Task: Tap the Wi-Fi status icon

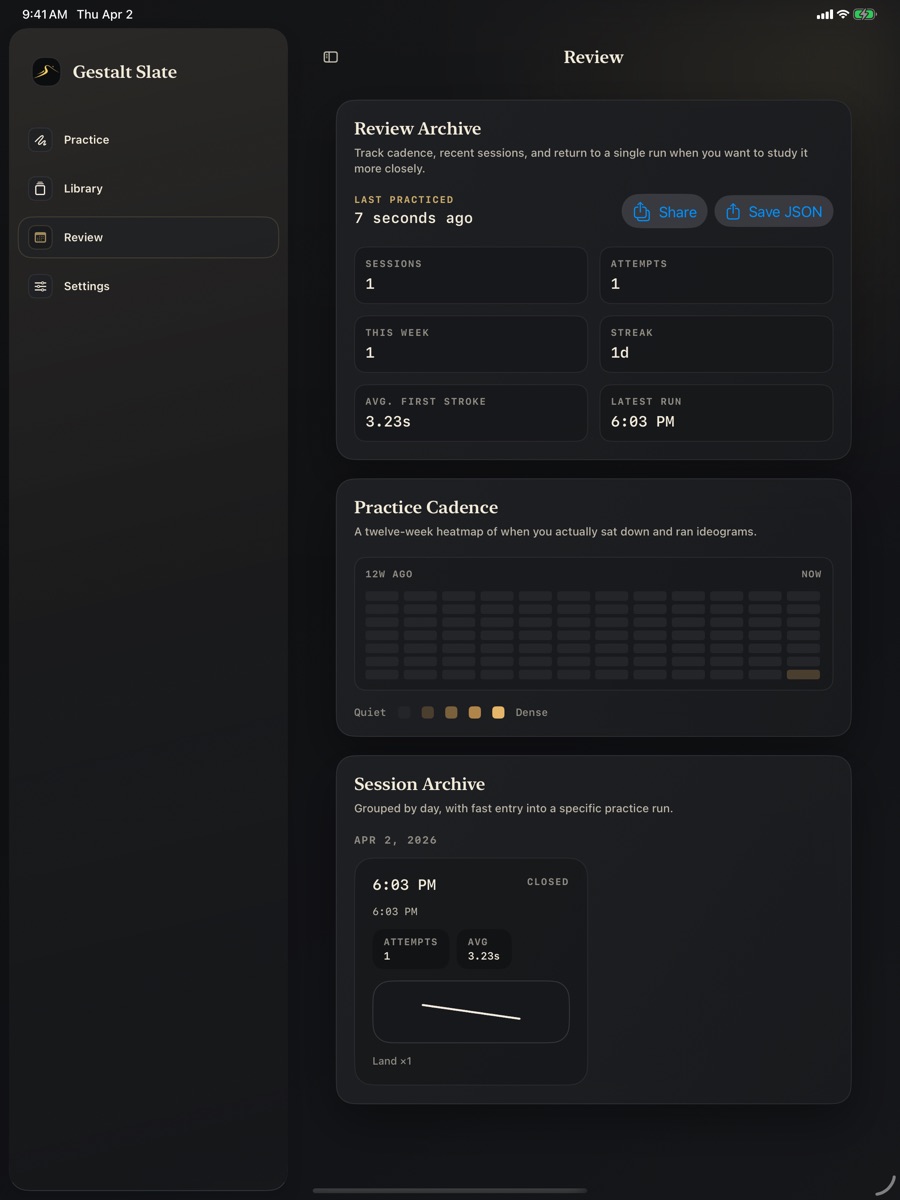Action: (x=842, y=14)
